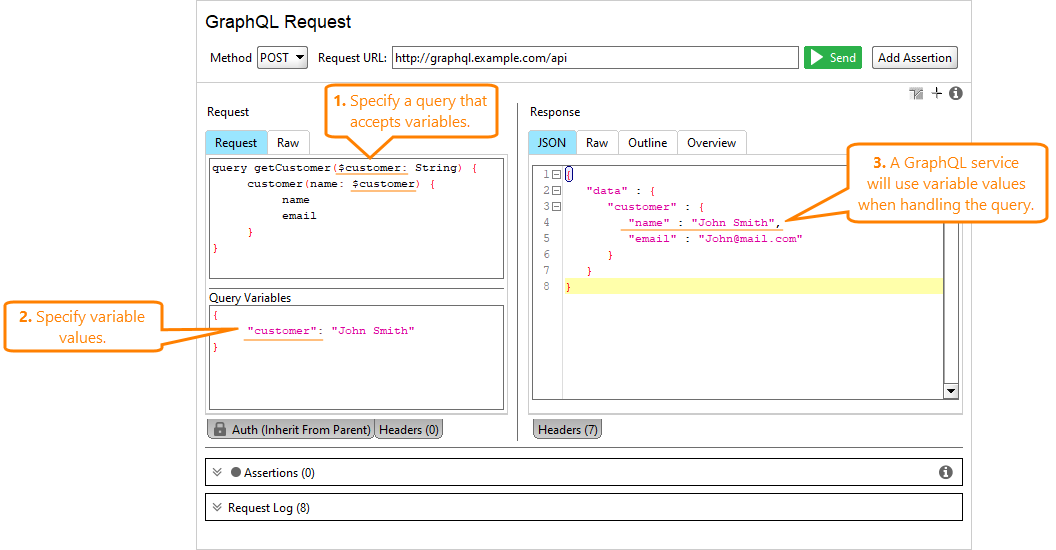Click the info icon above the Response pane
The width and height of the screenshot is (1056, 550).
956,94
